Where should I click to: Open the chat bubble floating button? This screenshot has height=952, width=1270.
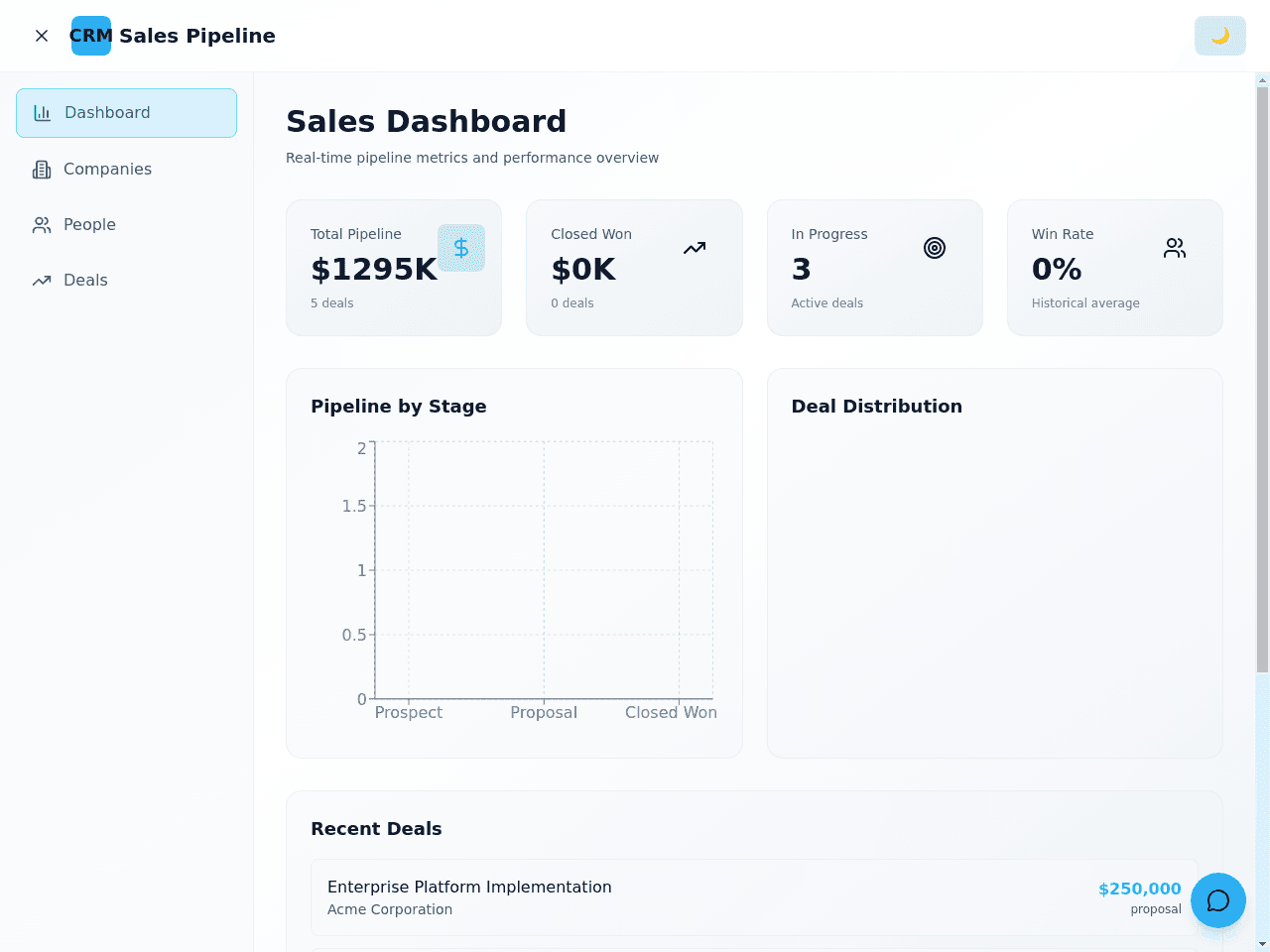[1218, 900]
